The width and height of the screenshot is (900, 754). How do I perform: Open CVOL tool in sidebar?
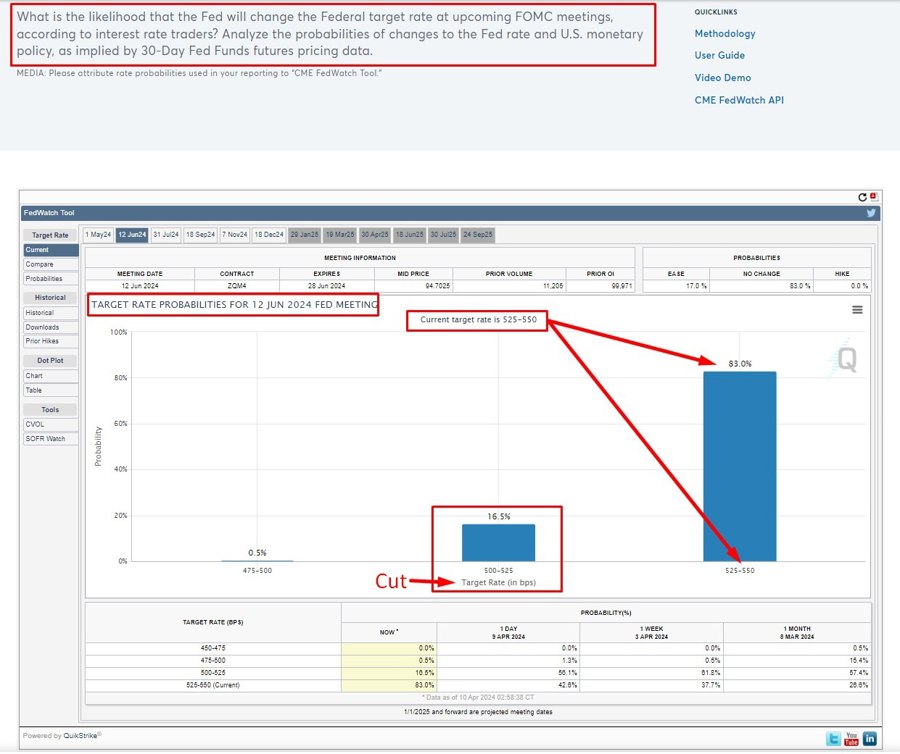point(51,425)
